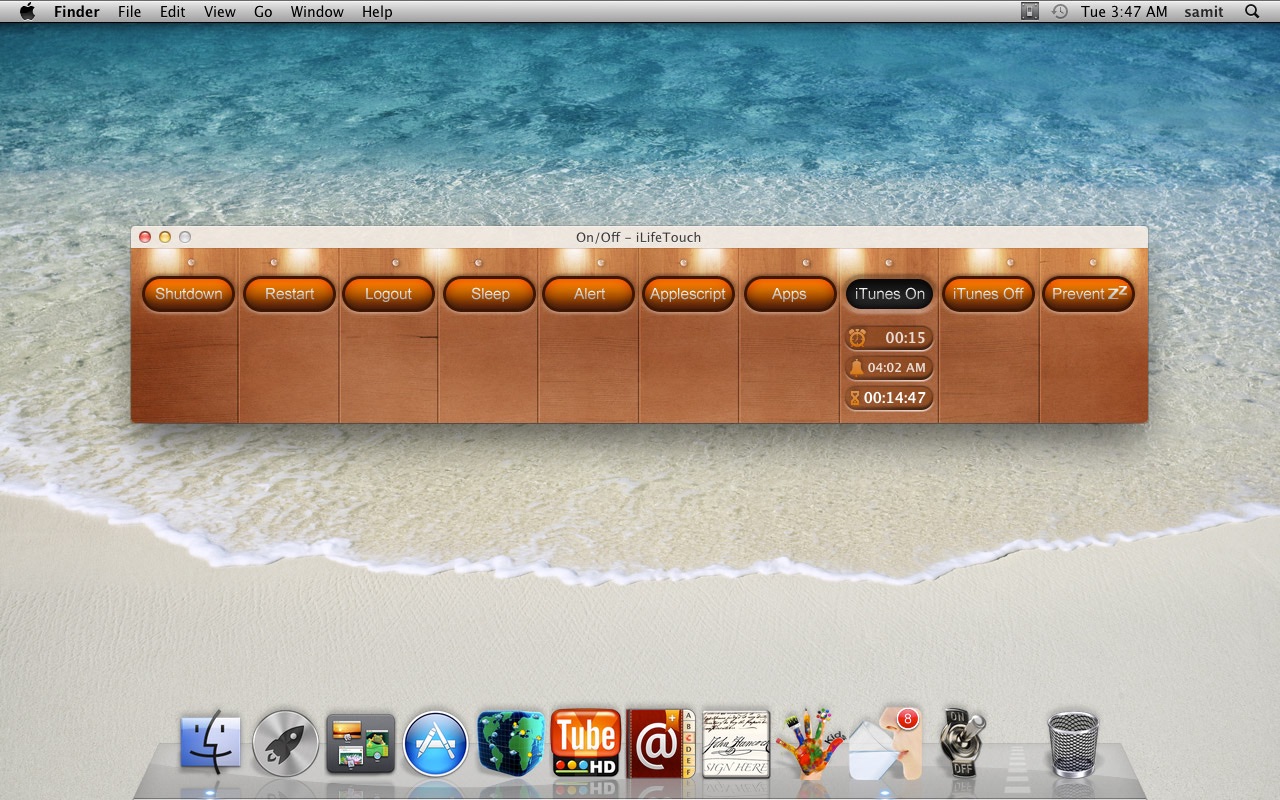Minimize the On/Off – iLifeTouch window
This screenshot has width=1280, height=800.
click(x=165, y=237)
